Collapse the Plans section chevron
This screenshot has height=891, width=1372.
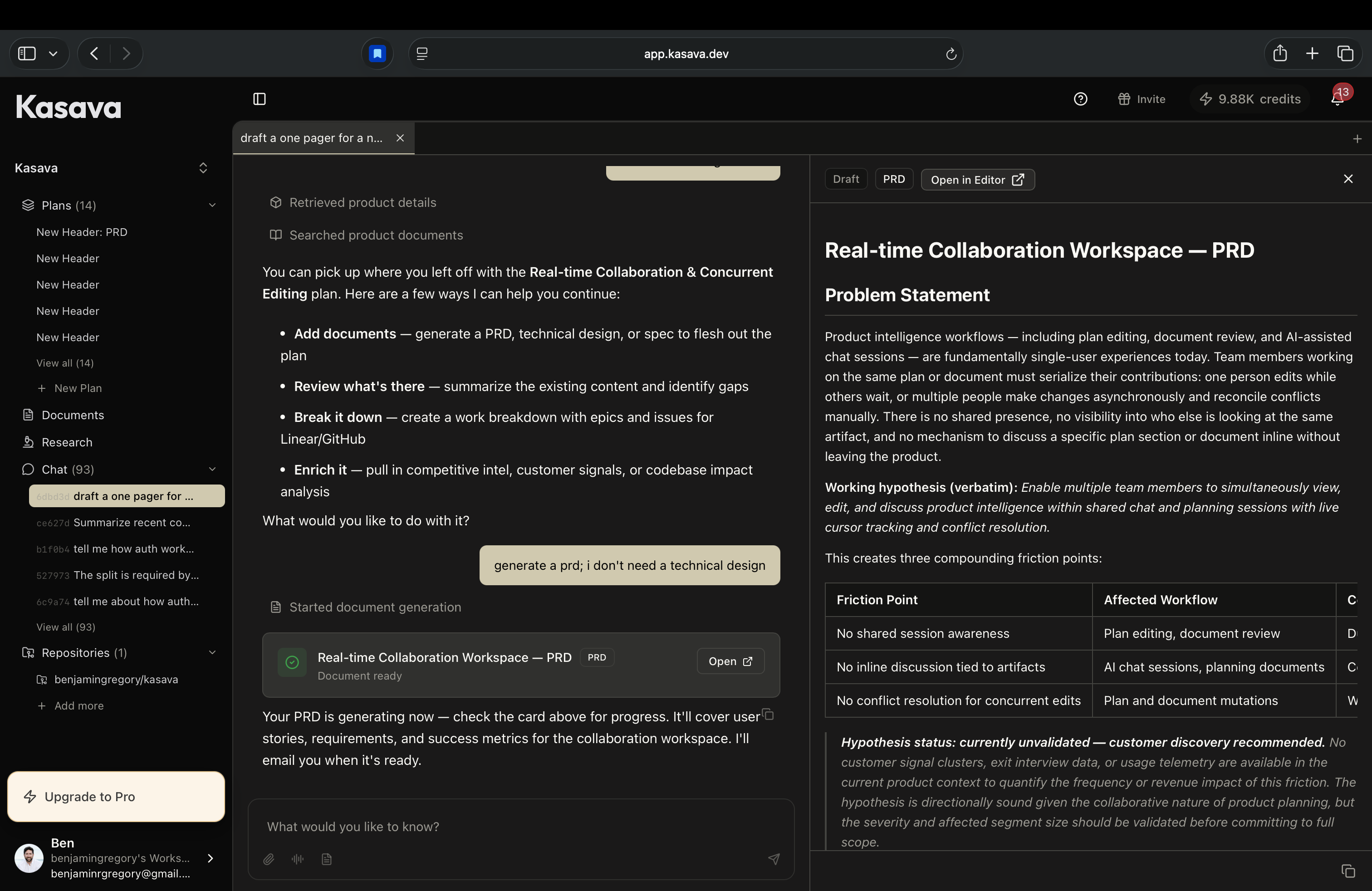[212, 205]
